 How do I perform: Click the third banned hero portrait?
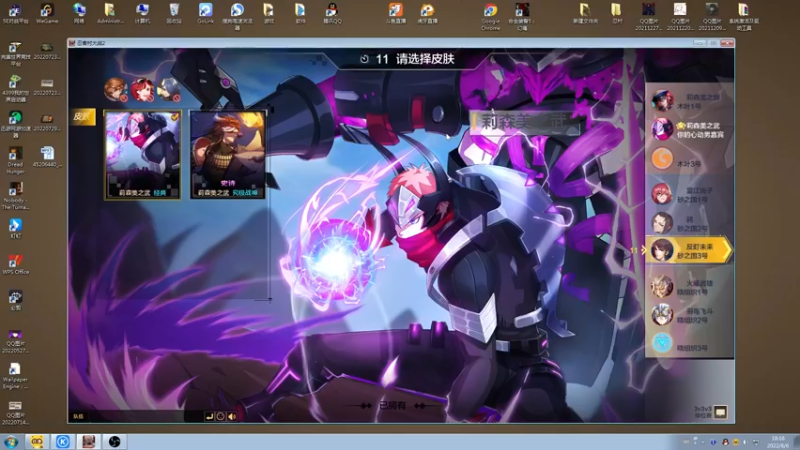point(169,89)
